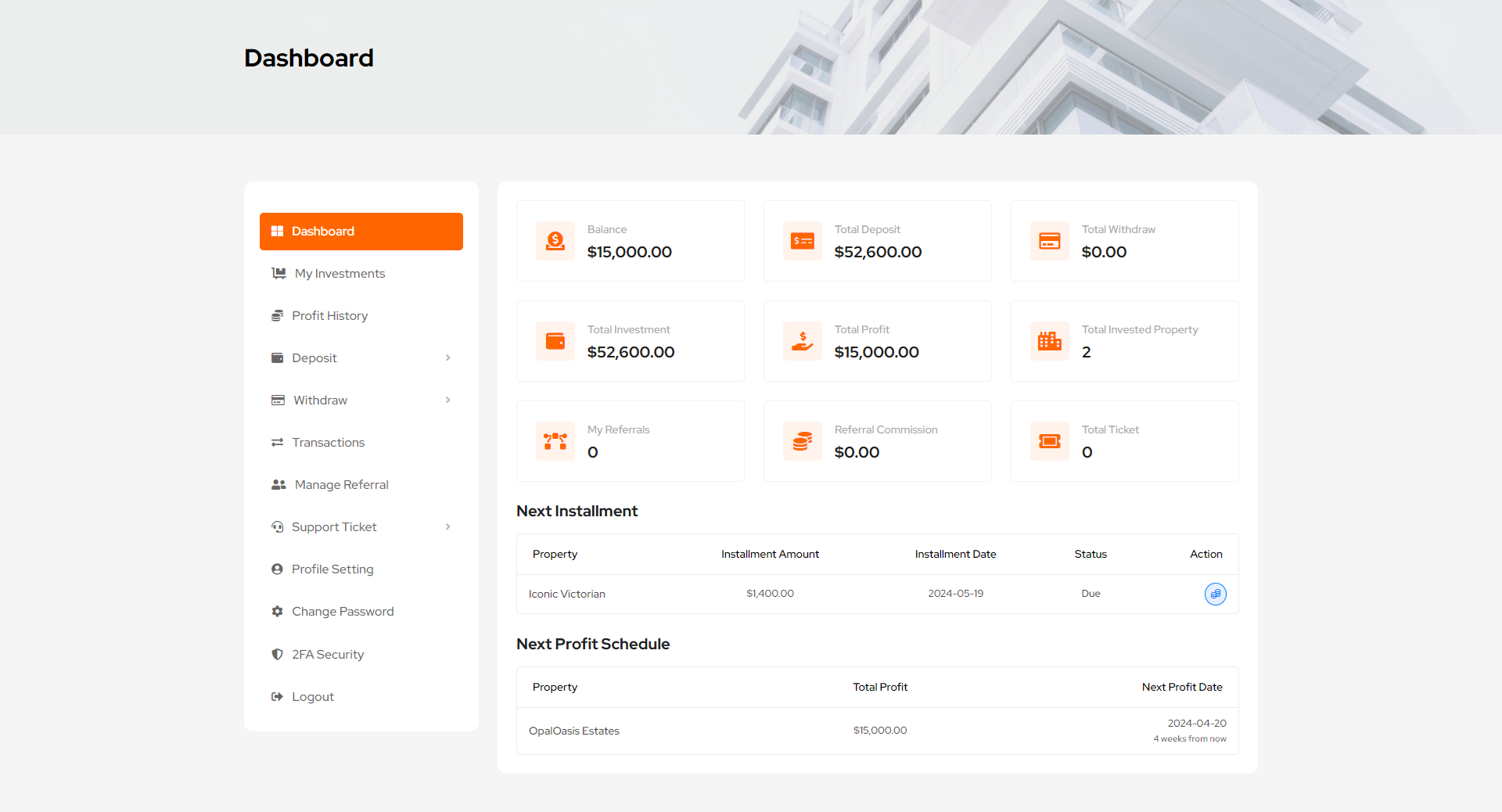Log out using the Logout link
This screenshot has width=1502, height=812.
pyautogui.click(x=312, y=696)
